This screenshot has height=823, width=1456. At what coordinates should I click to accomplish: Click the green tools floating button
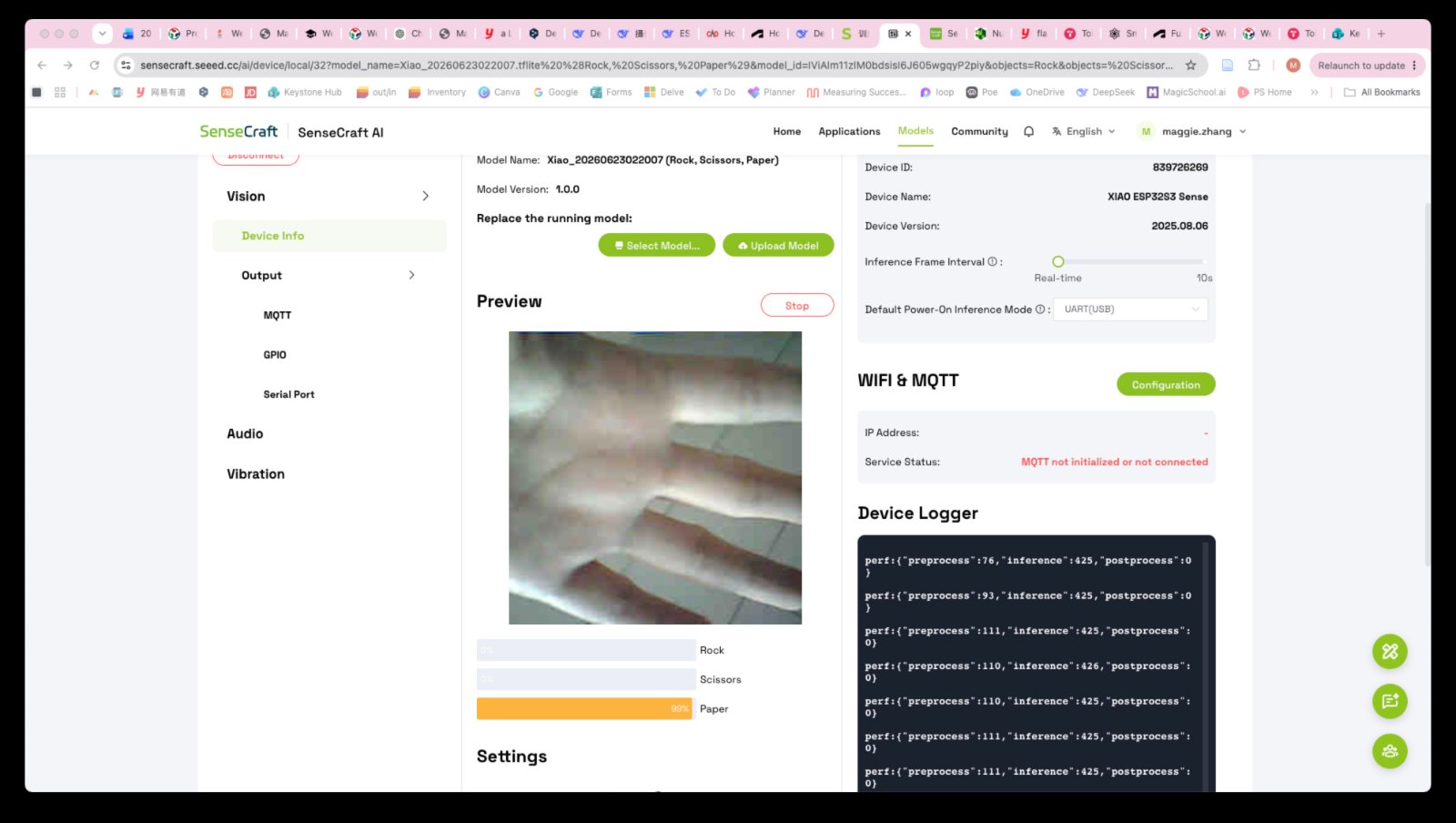click(1390, 651)
